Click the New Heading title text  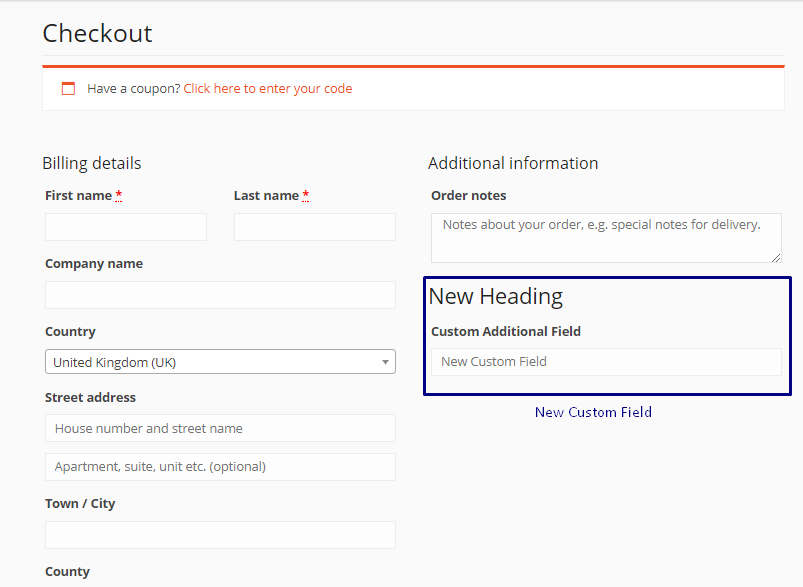pos(496,297)
